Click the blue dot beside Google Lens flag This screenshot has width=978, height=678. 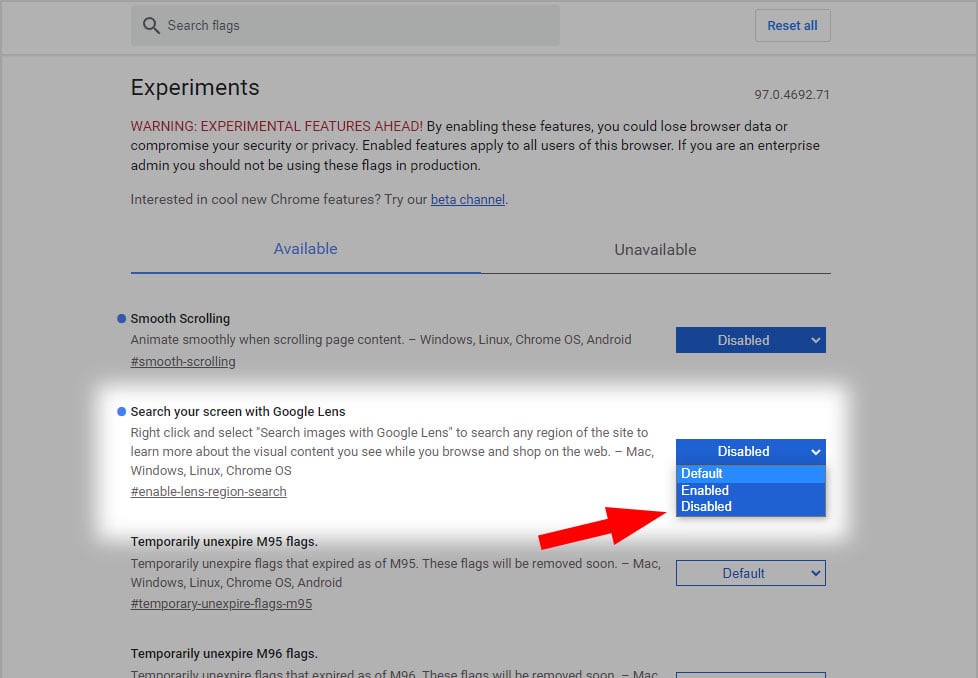coord(122,412)
